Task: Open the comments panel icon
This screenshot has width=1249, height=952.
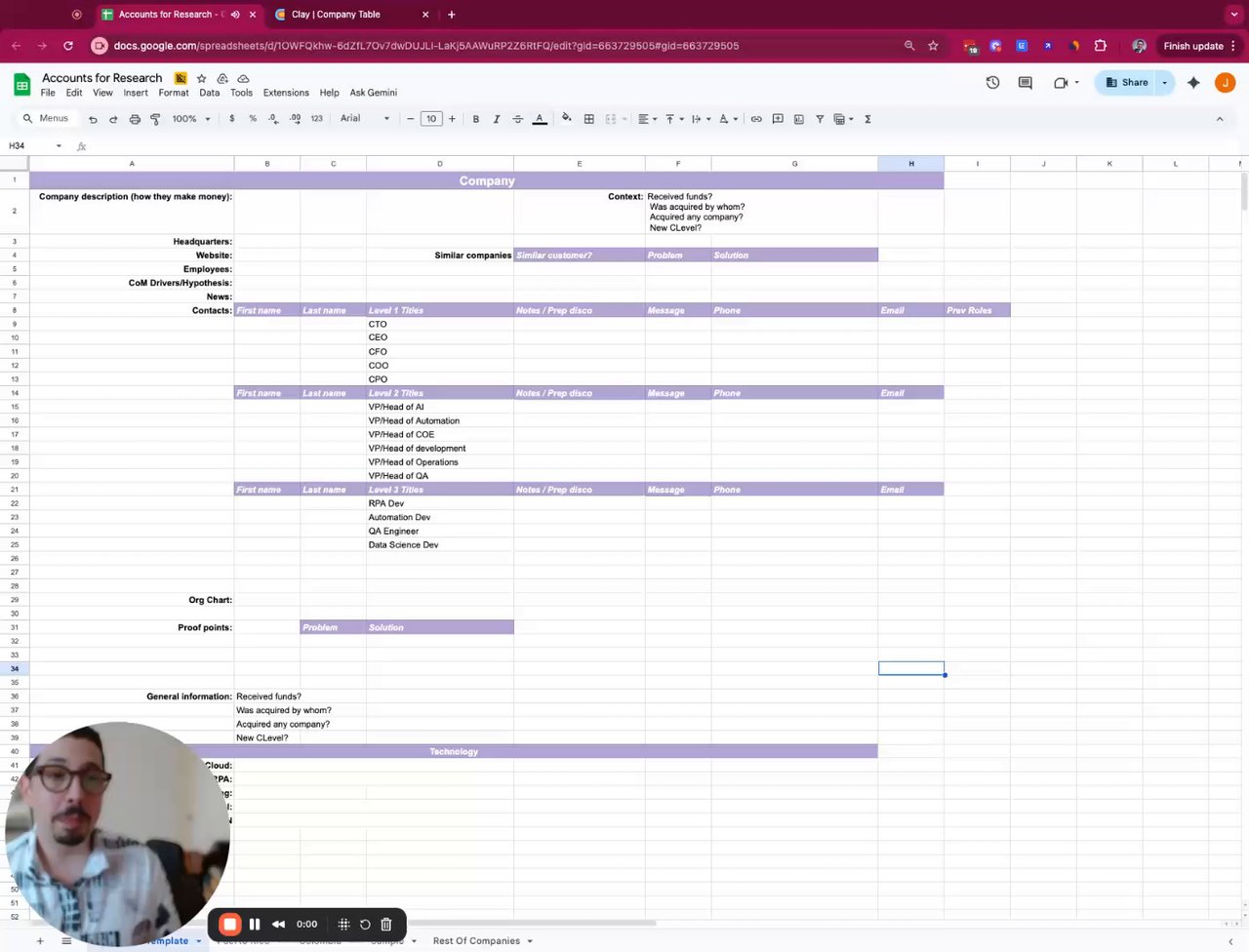Action: tap(1025, 83)
